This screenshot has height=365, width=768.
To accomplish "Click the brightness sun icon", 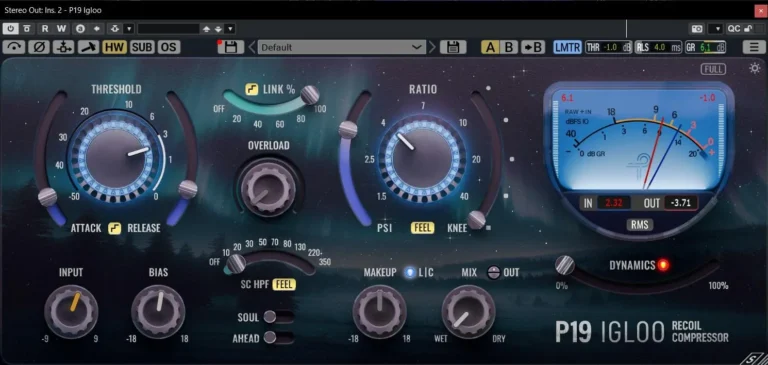I will 755,68.
